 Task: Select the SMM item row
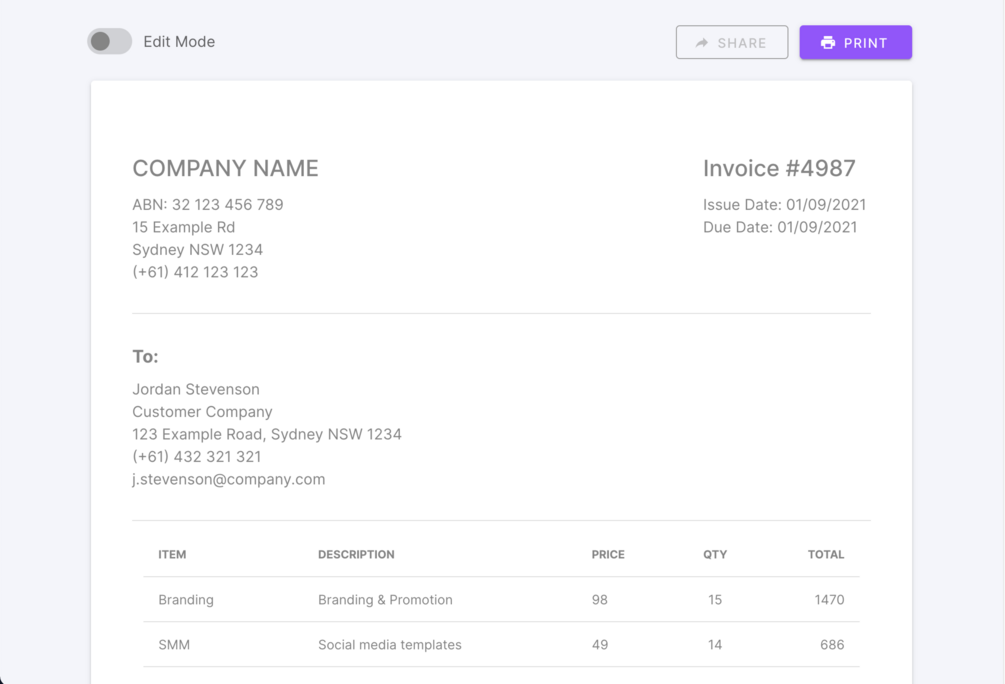click(500, 645)
